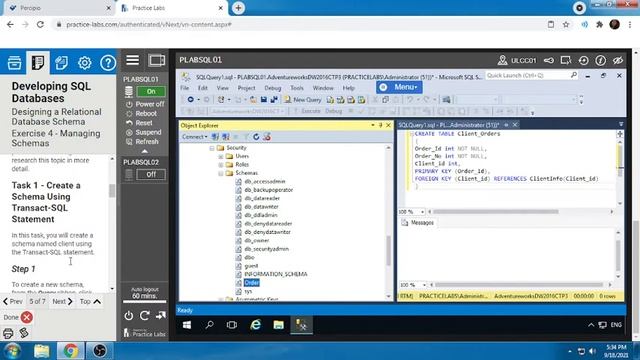Open the Messages pane zoom percent dropdown
The image size is (640, 360).
click(x=424, y=285)
